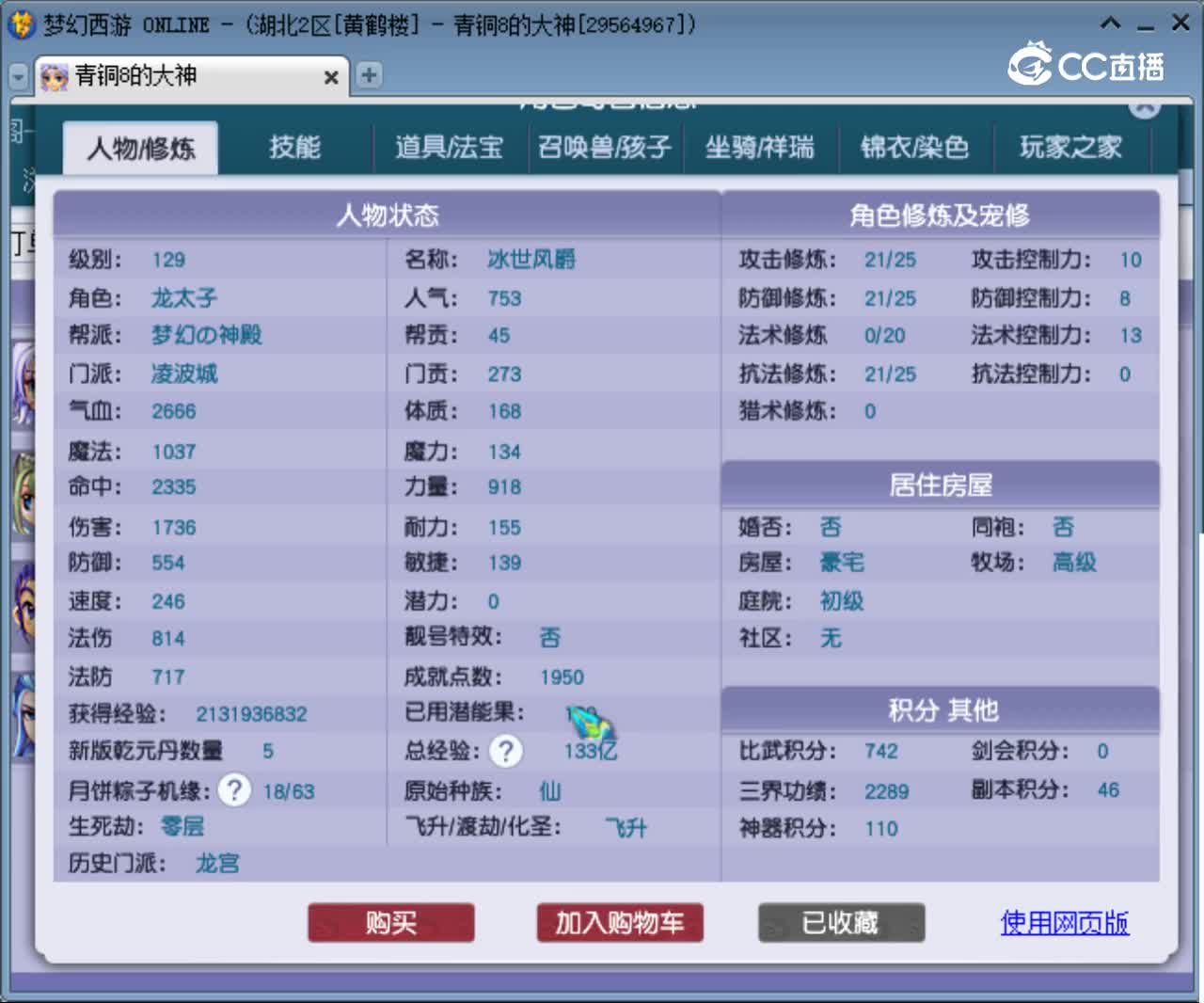Click the app logo icon in title bar

pyautogui.click(x=20, y=24)
